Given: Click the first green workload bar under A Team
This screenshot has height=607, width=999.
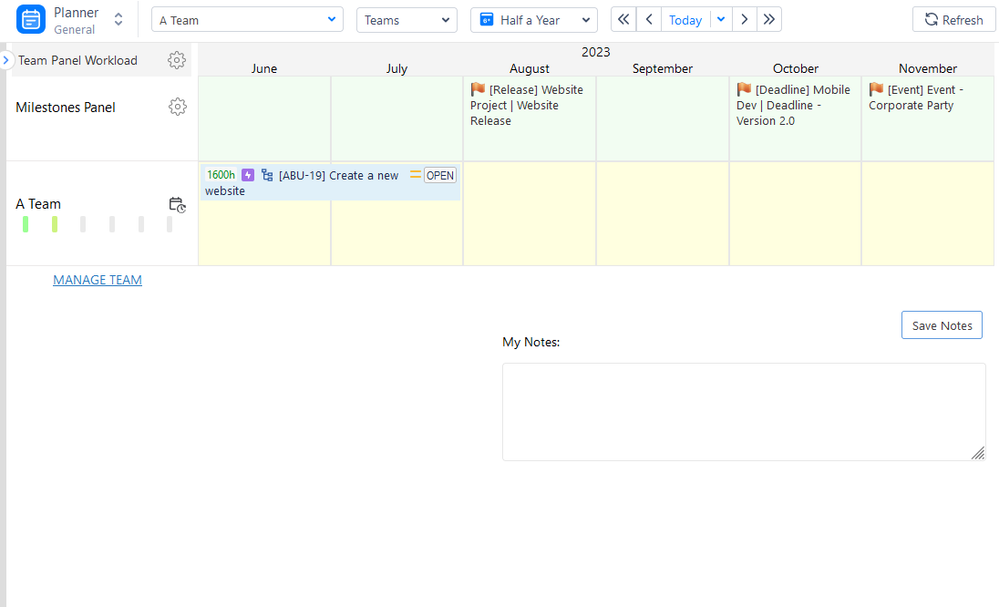Looking at the screenshot, I should click(25, 224).
